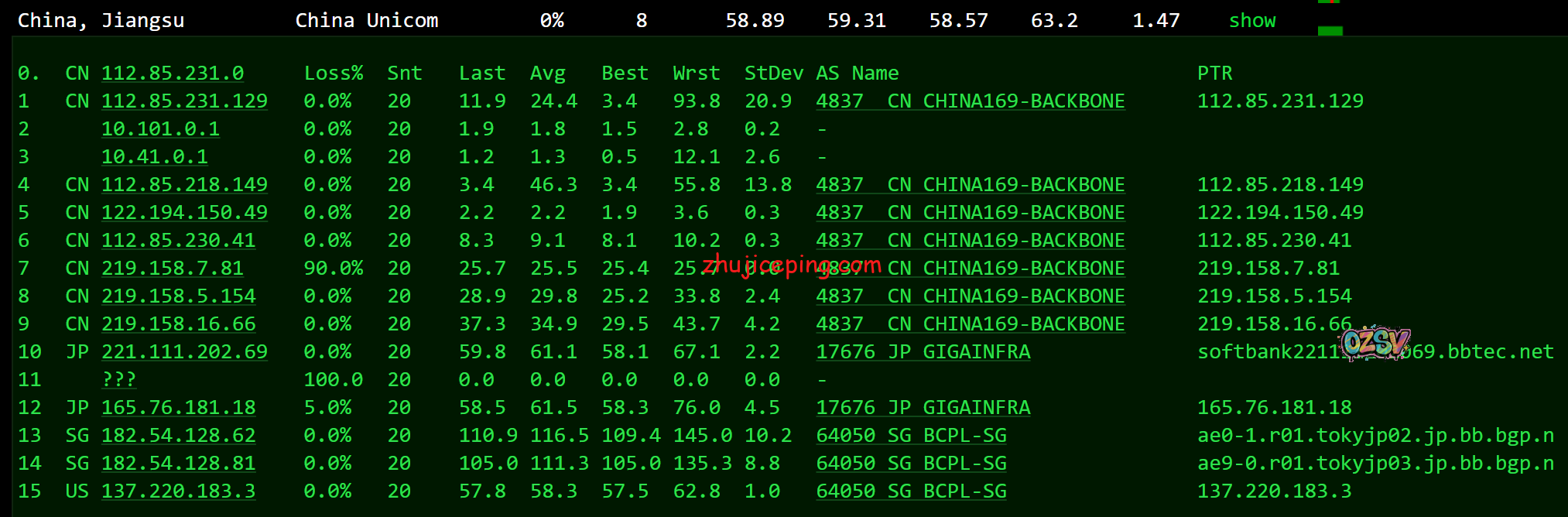Click the 219.158.16.66 IP link

click(x=178, y=324)
